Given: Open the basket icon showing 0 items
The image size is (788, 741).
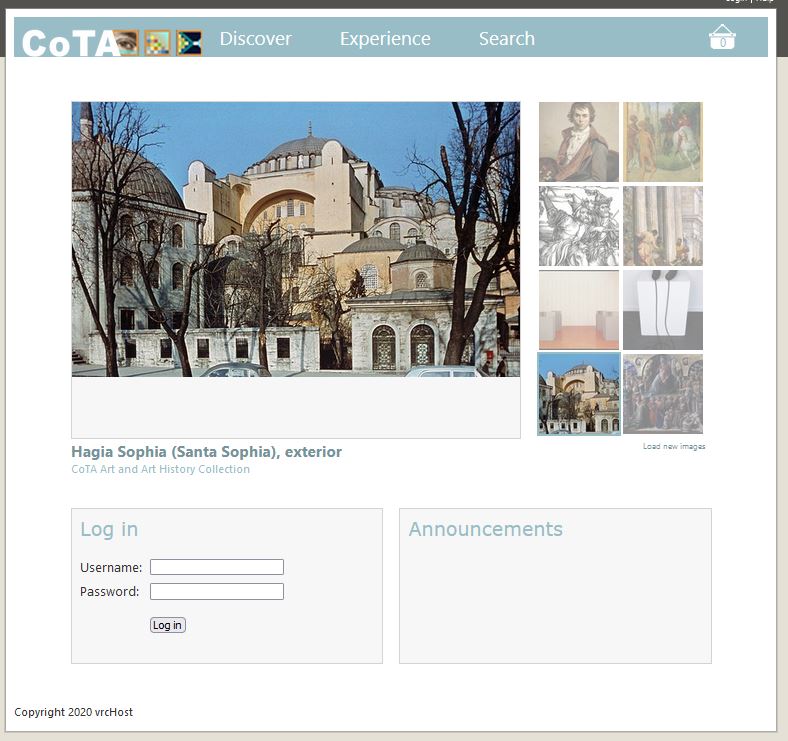Looking at the screenshot, I should pyautogui.click(x=722, y=37).
